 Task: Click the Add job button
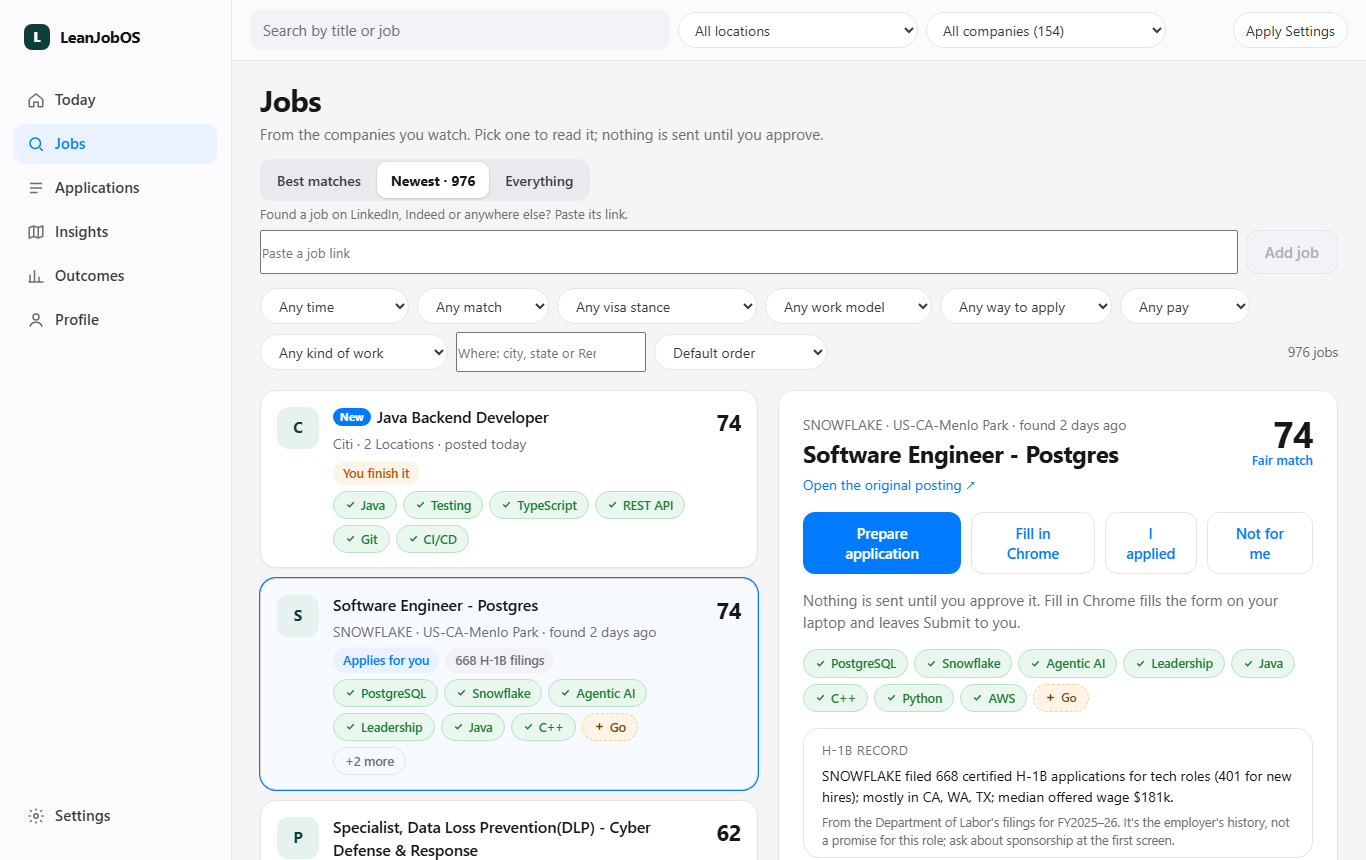click(x=1292, y=252)
